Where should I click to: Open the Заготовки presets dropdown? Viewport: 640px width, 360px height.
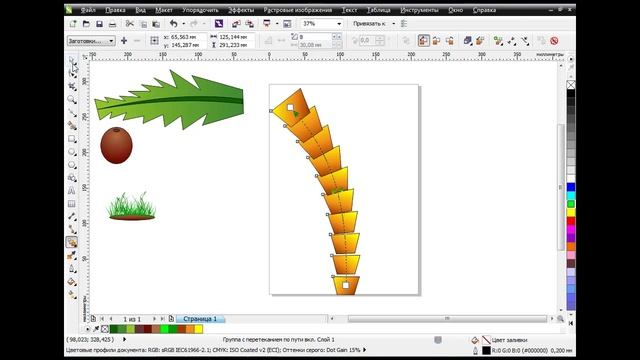point(91,41)
